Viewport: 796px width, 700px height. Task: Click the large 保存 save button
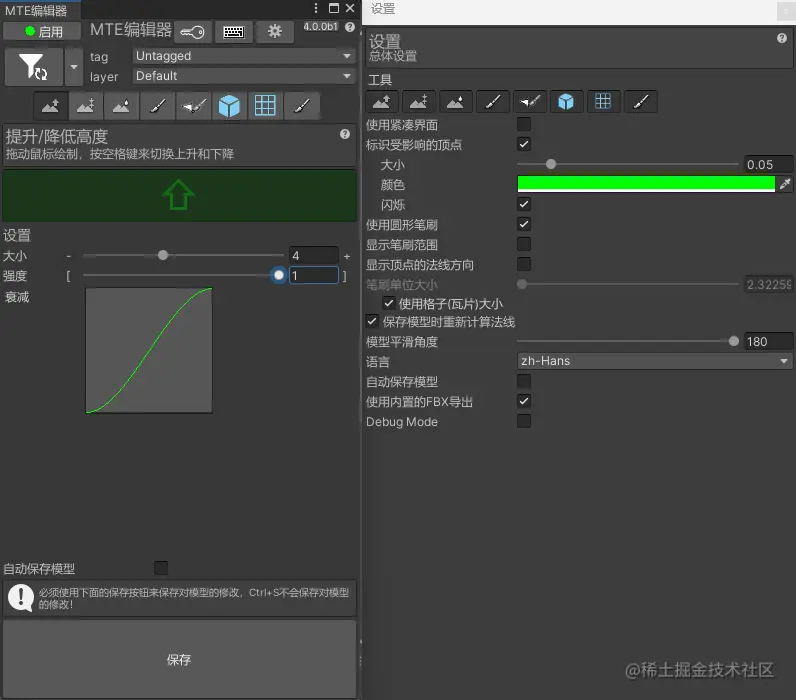click(179, 659)
